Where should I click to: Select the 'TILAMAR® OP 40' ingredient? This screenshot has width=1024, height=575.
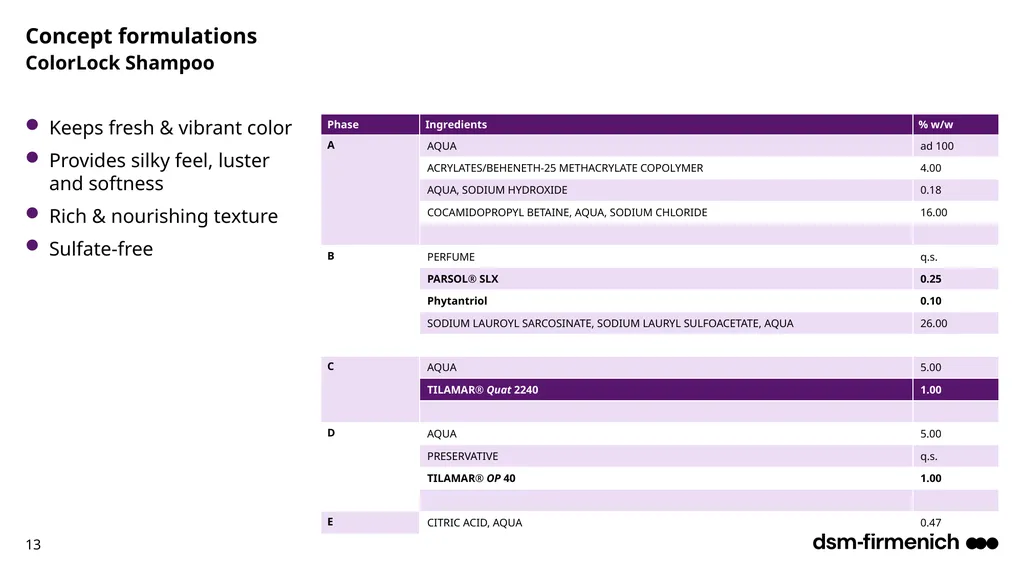tap(471, 478)
